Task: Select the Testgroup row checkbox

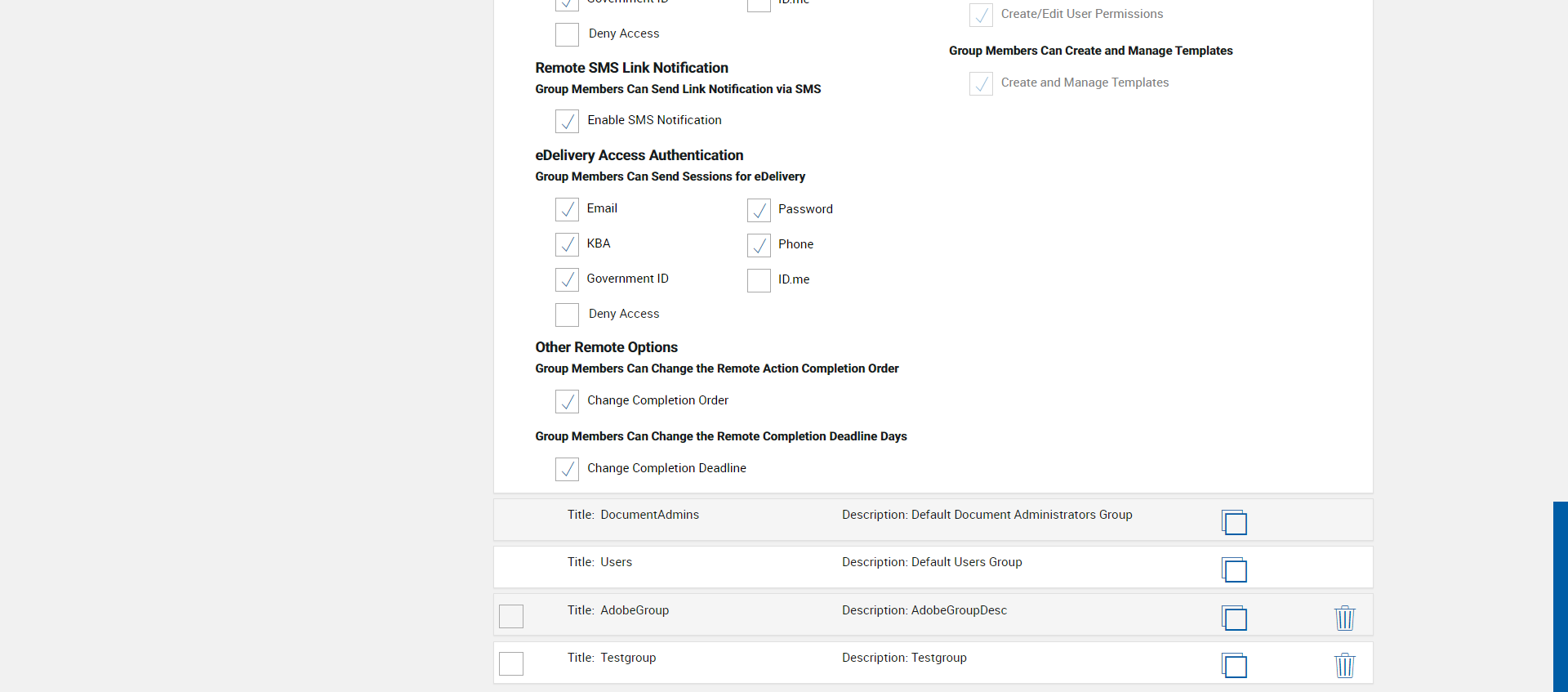Action: point(511,663)
